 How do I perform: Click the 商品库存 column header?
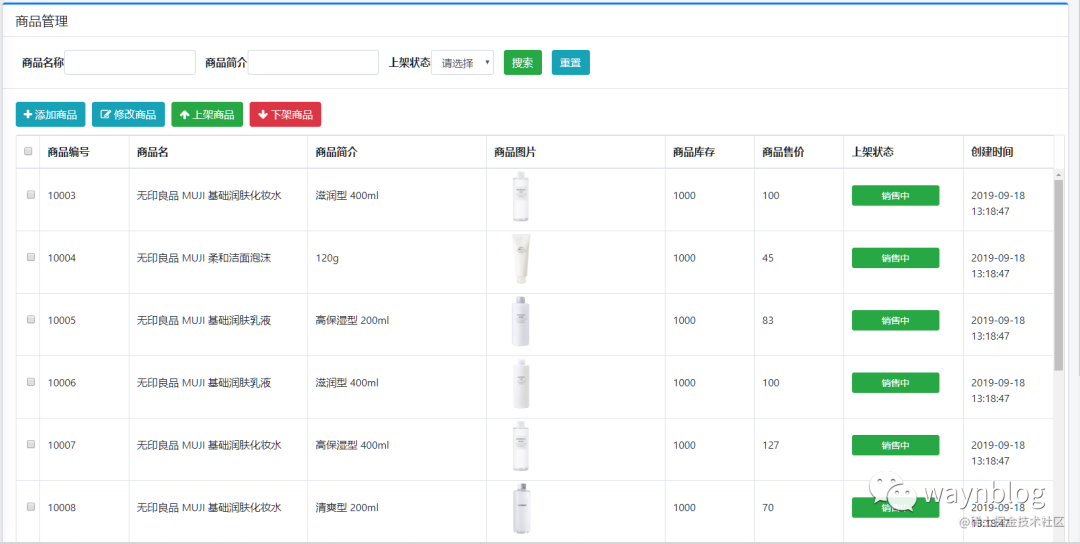click(694, 152)
